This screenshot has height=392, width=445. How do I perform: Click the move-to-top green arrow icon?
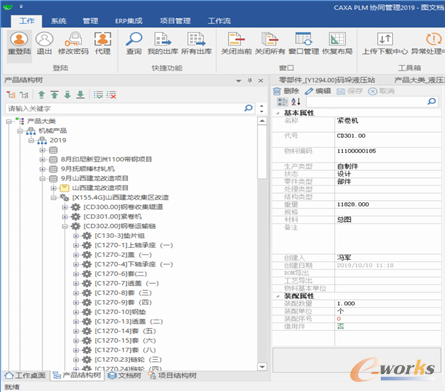(x=54, y=95)
